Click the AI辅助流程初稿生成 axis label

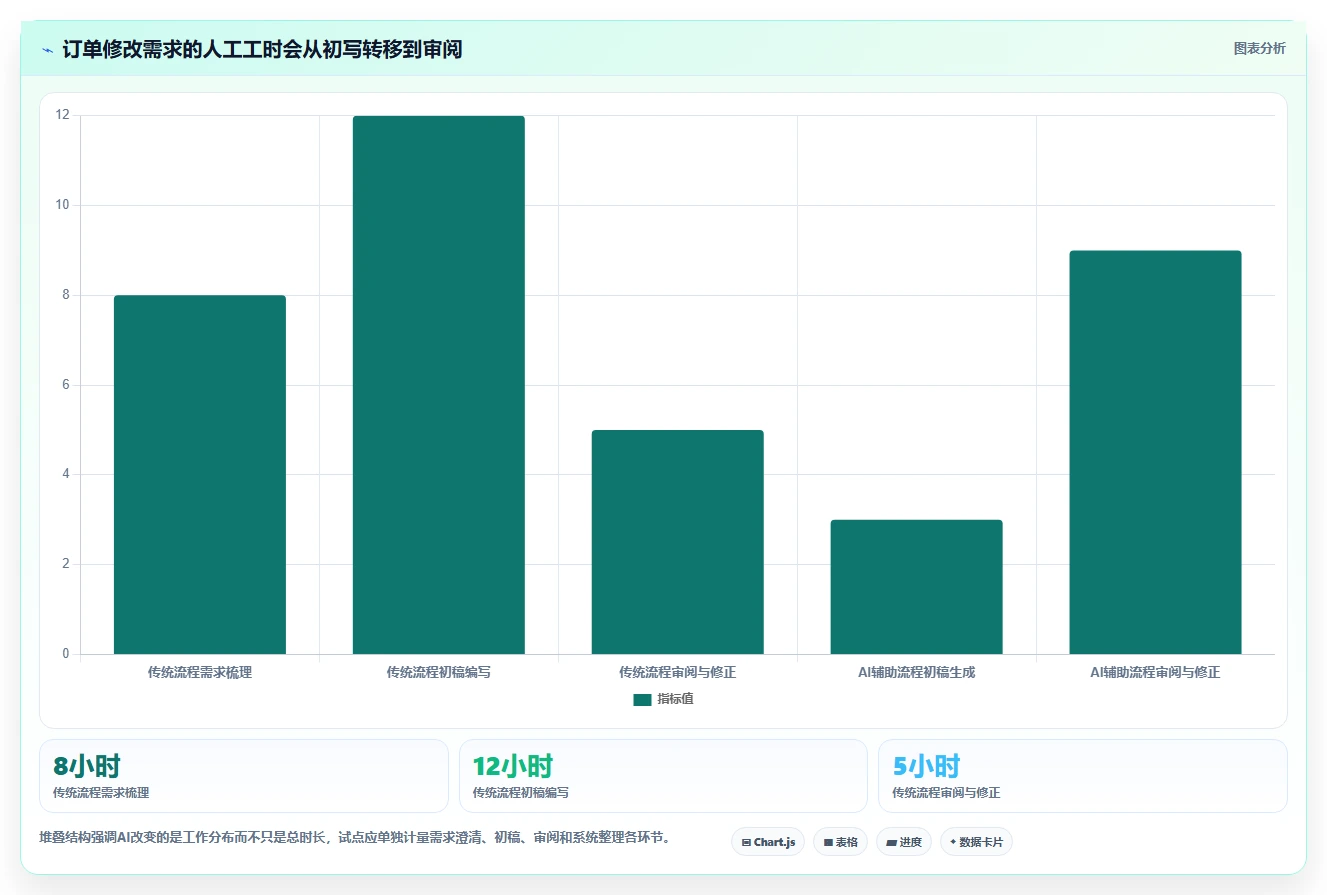[x=916, y=673]
